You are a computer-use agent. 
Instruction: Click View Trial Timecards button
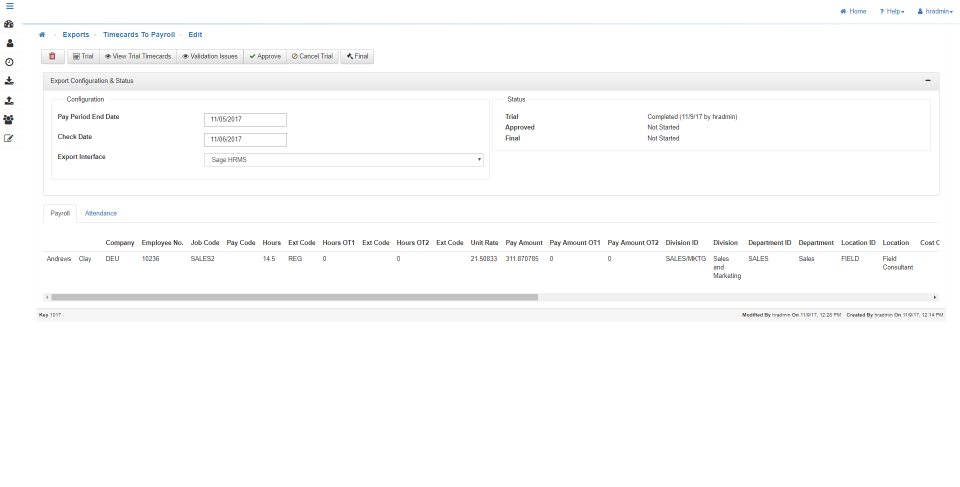(138, 56)
